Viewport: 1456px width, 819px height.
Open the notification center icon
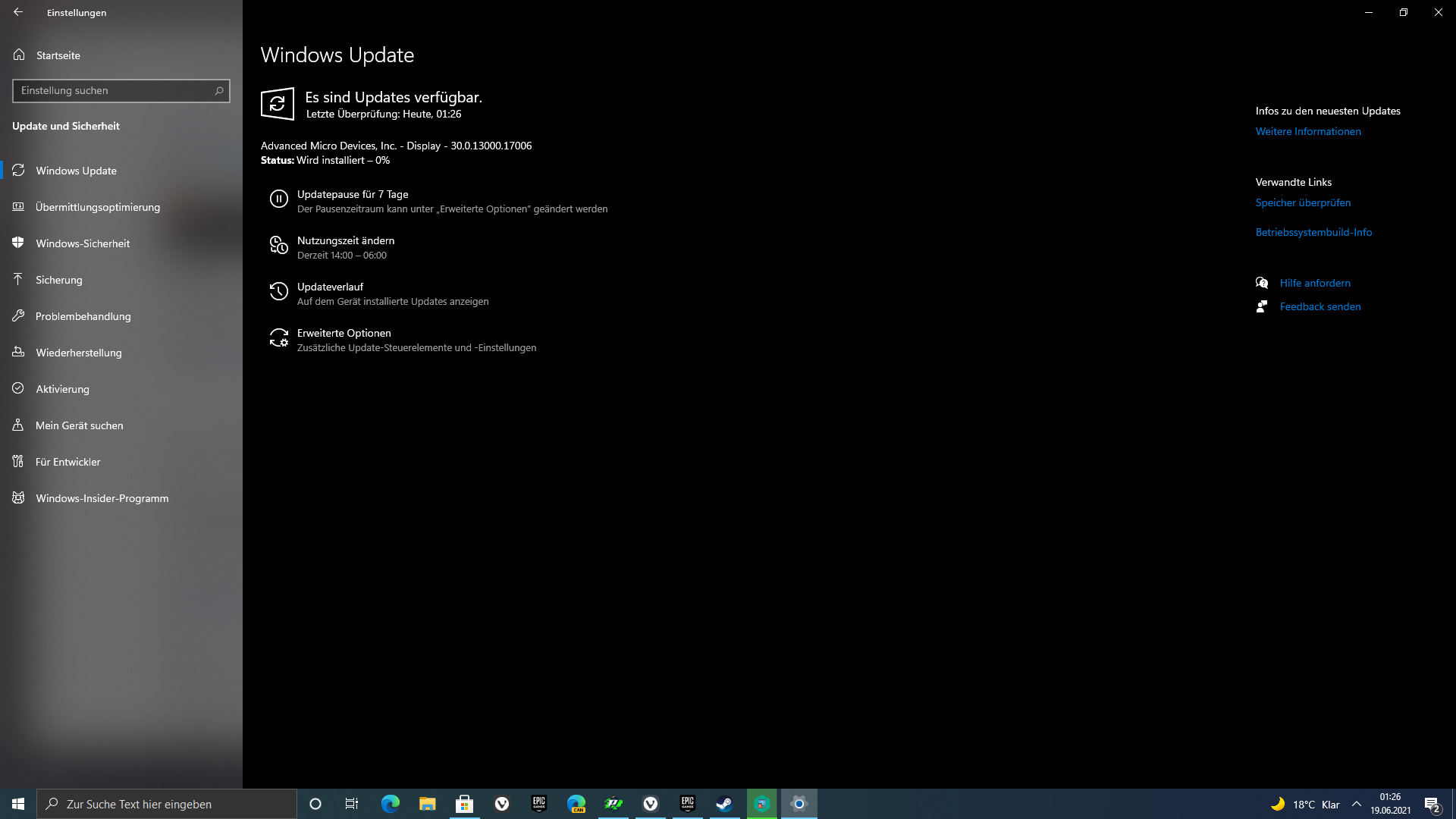point(1431,804)
